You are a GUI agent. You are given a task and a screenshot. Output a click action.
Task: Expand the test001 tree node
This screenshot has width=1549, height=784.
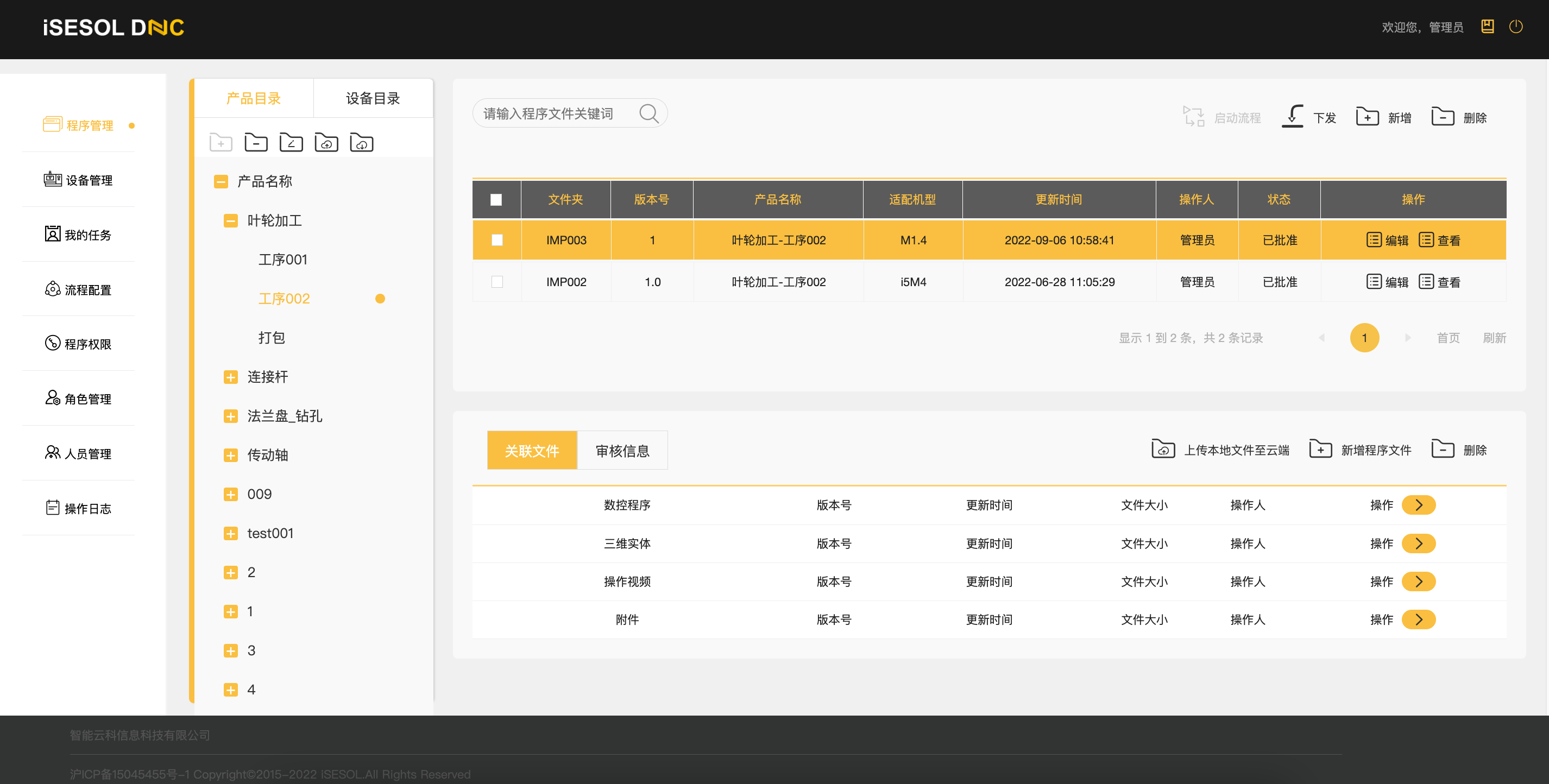click(x=231, y=533)
